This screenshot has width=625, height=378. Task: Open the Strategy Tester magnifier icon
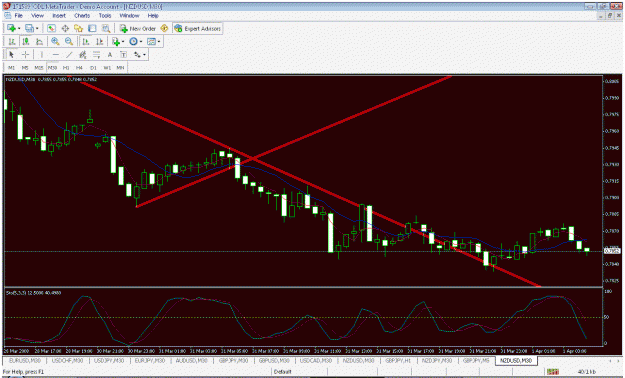(106, 28)
